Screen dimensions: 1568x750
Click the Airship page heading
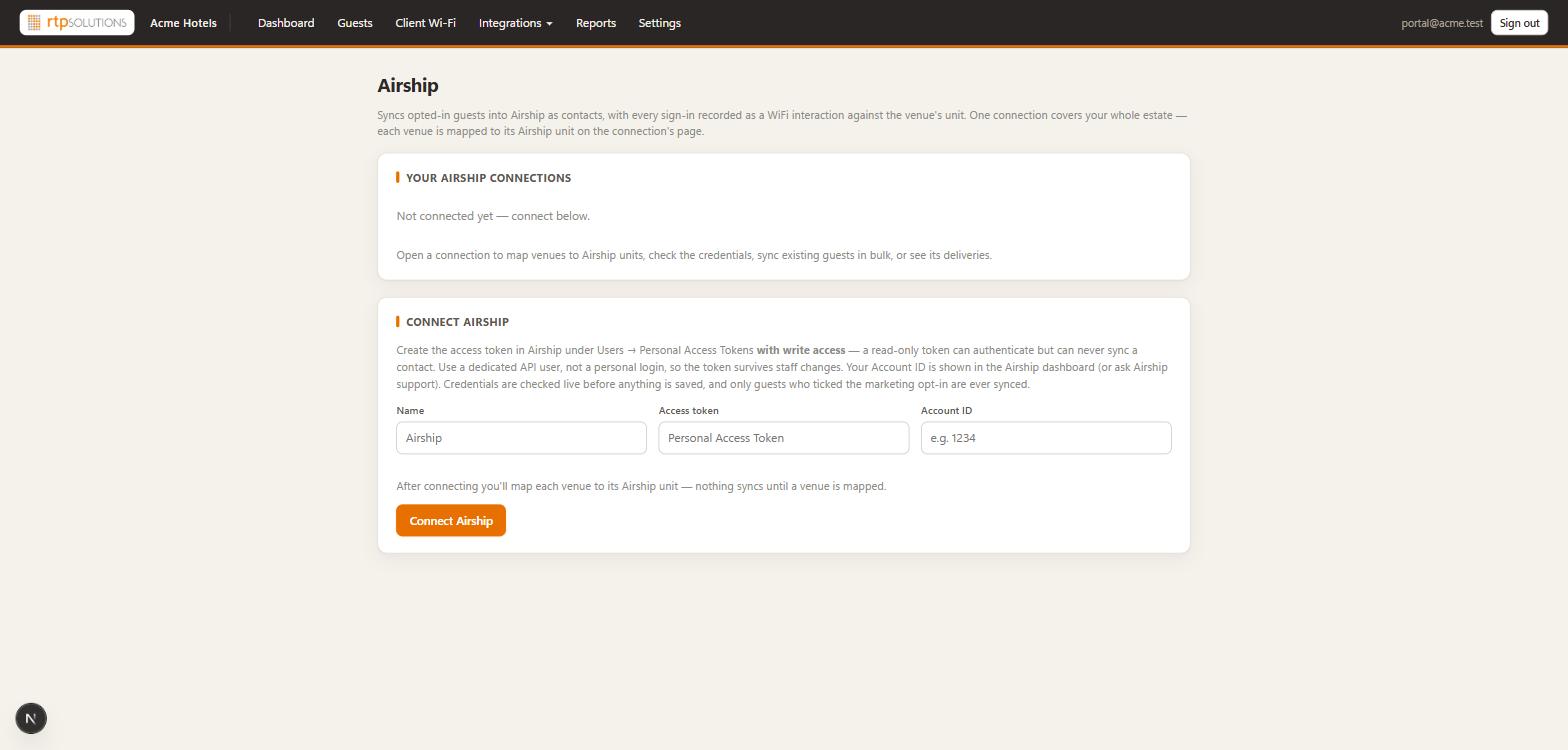tap(408, 86)
